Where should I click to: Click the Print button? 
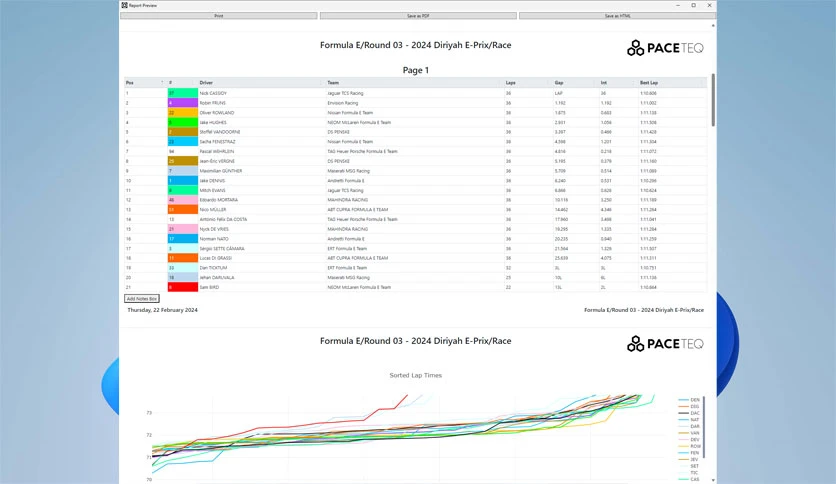[x=219, y=16]
